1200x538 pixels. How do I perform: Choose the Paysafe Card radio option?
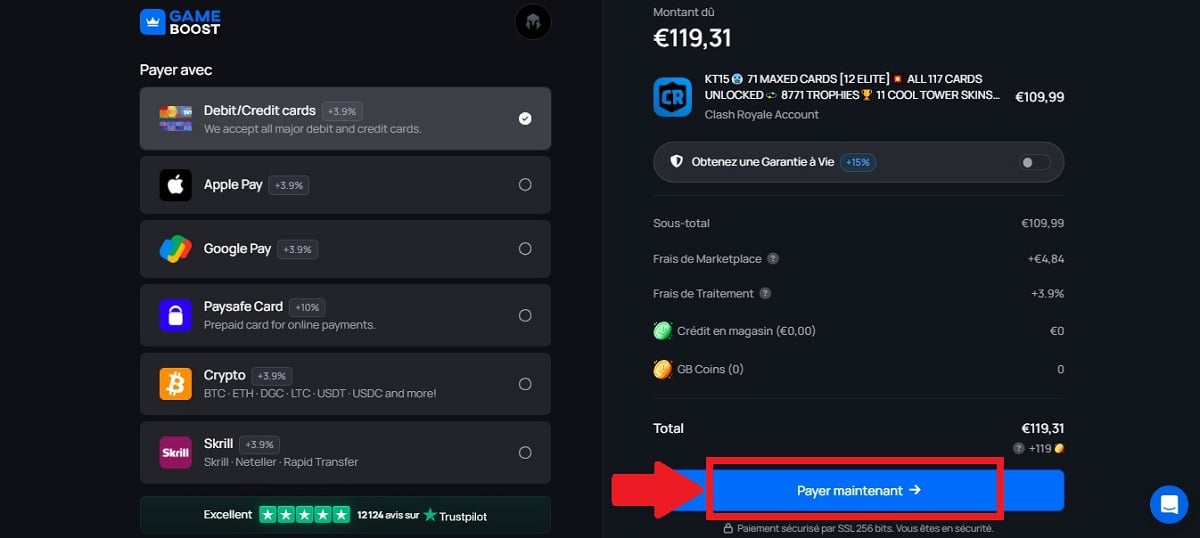[525, 315]
